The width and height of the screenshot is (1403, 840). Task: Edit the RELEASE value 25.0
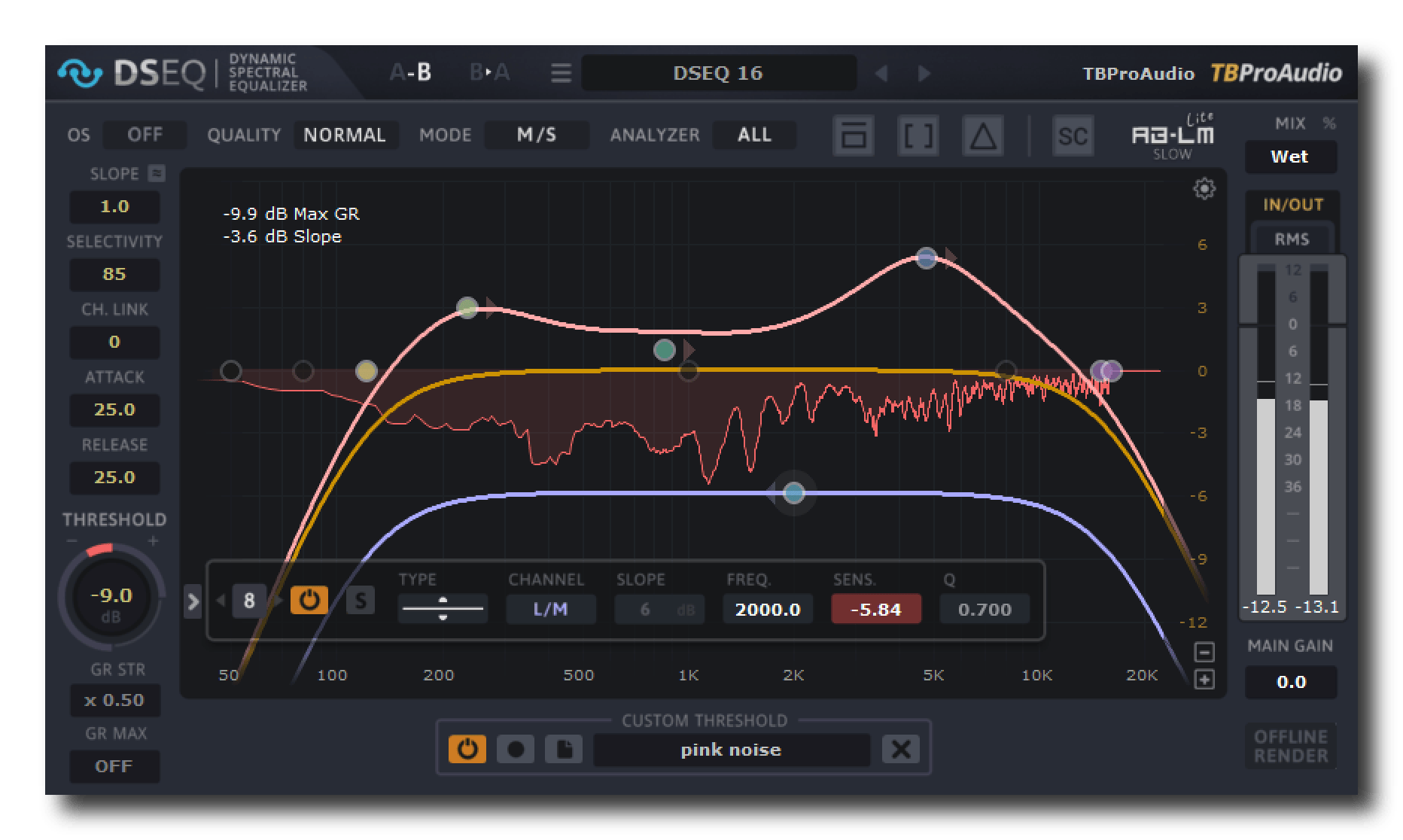click(x=114, y=477)
